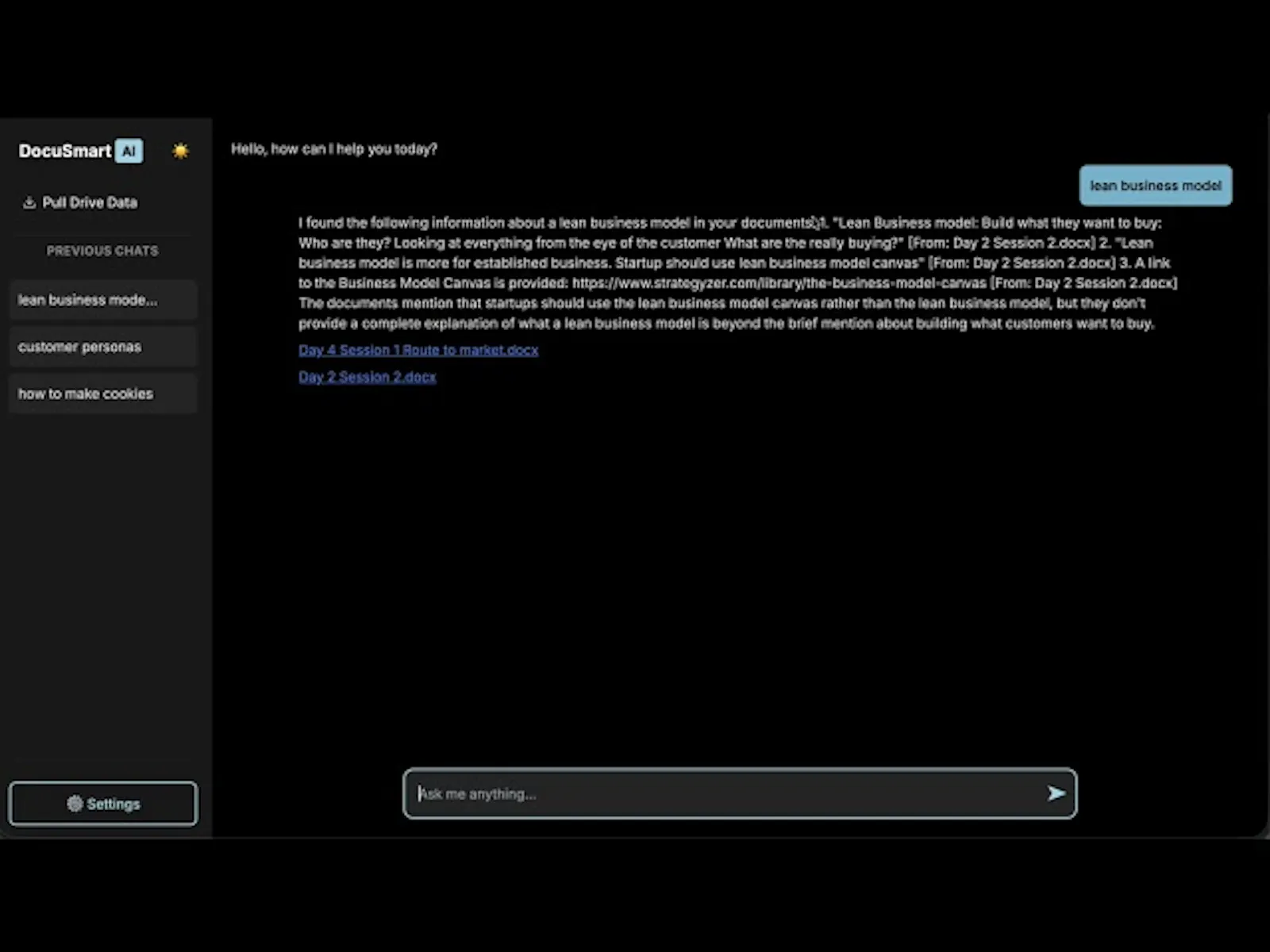
Task: Open Settings panel
Action: 103,804
